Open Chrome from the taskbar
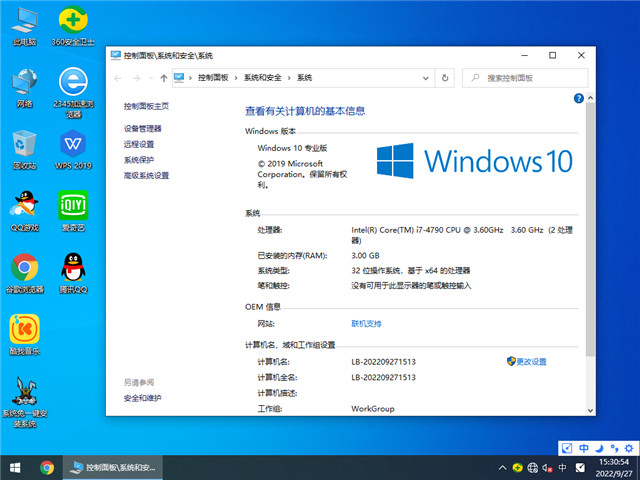Viewport: 640px width, 480px height. (x=47, y=467)
